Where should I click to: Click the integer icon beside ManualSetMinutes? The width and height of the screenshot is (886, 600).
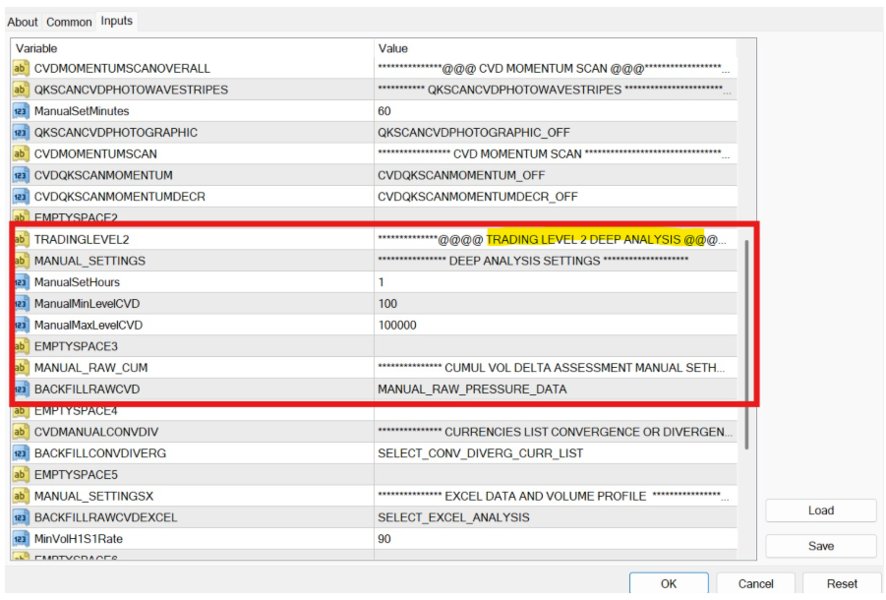(x=20, y=111)
